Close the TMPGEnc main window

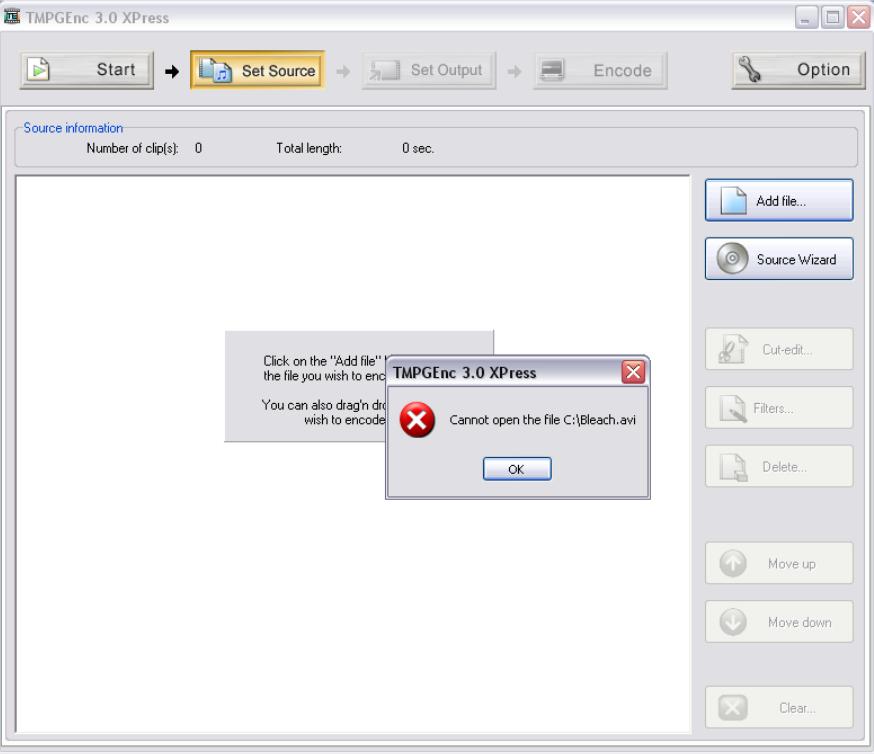859,17
